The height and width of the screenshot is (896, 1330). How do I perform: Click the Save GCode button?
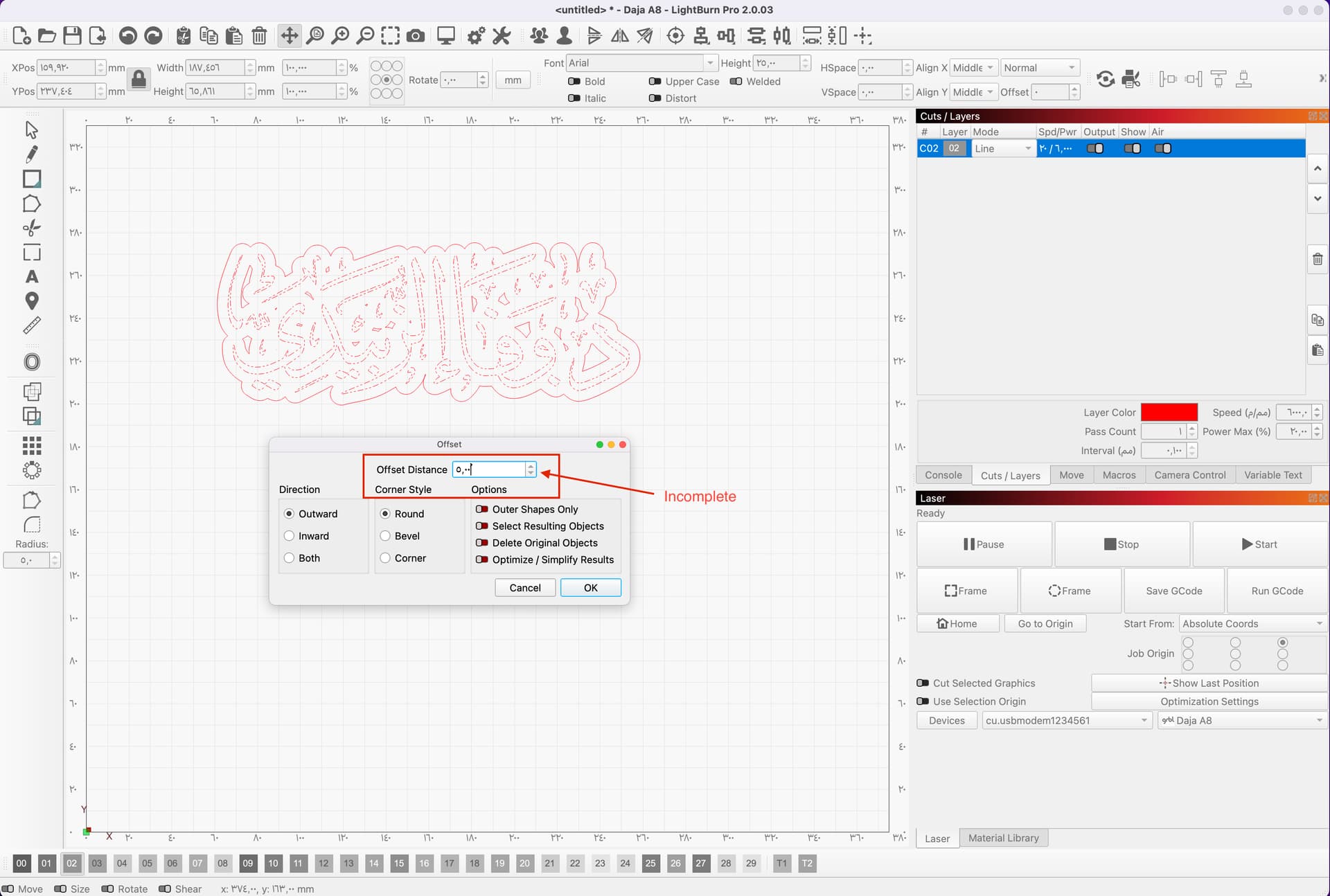click(1173, 591)
